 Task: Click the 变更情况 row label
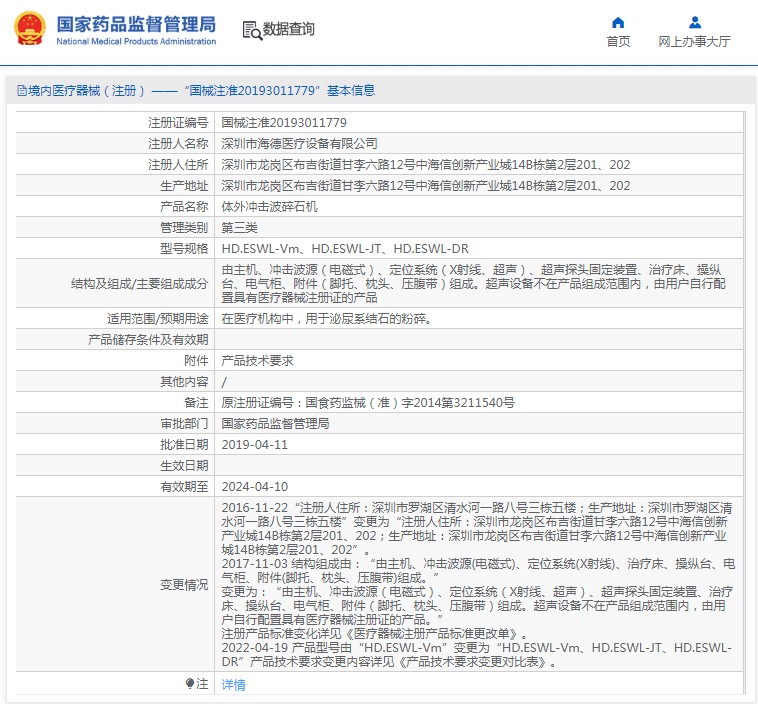pyautogui.click(x=184, y=585)
